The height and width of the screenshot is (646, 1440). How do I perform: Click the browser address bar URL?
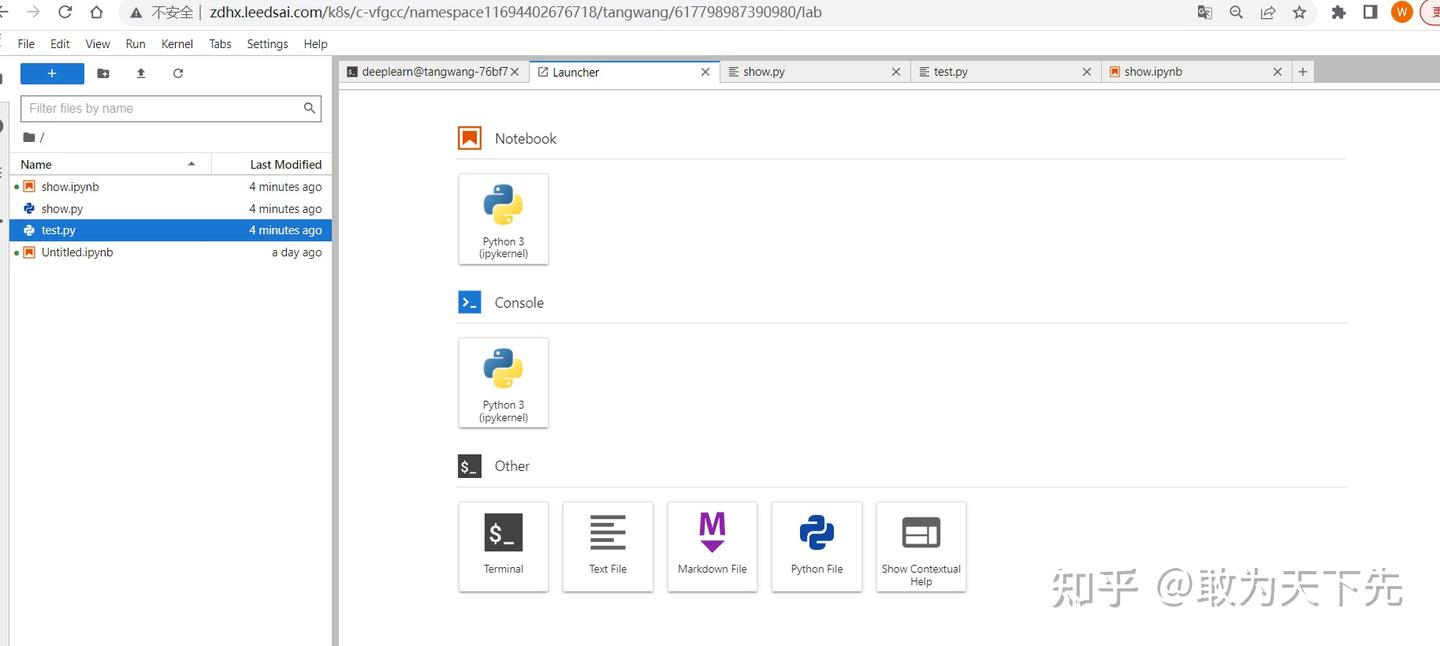(x=515, y=13)
